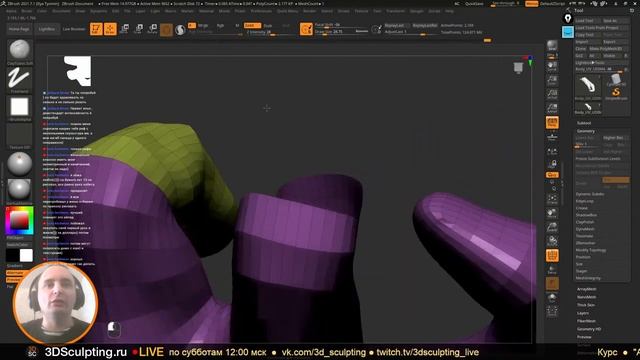The image size is (640, 360).
Task: Expand the NanoMesh section
Action: pos(587,297)
